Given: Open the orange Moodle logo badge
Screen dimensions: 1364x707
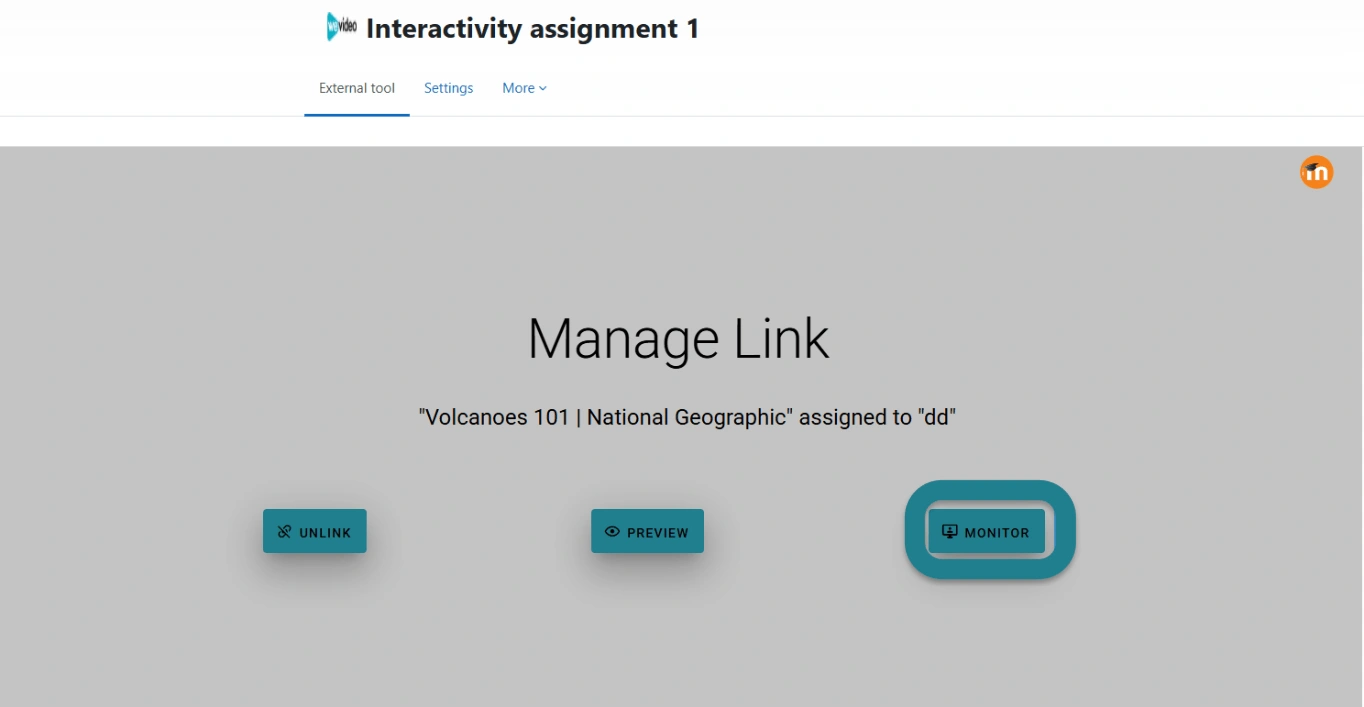Looking at the screenshot, I should pyautogui.click(x=1316, y=172).
